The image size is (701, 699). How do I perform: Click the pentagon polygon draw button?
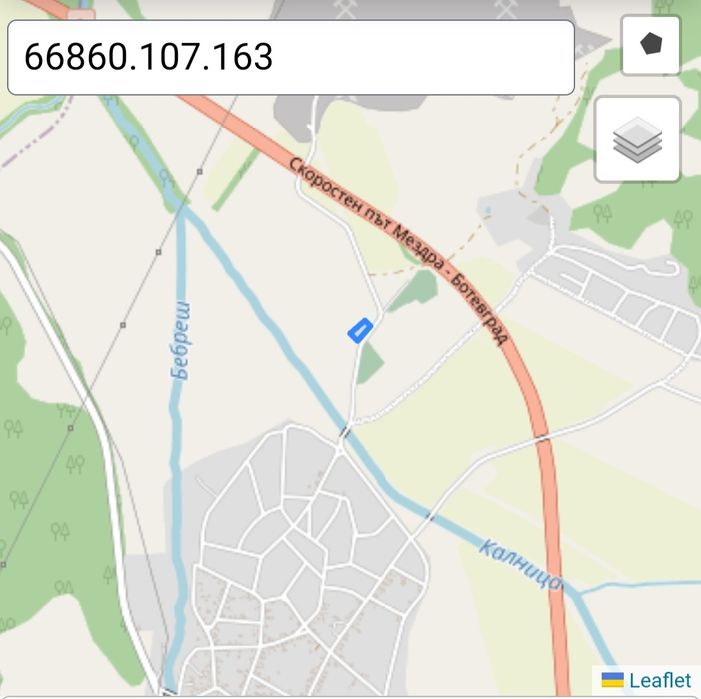(x=651, y=45)
